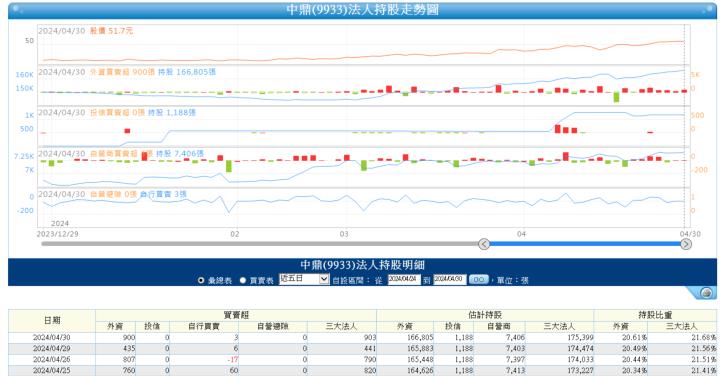
Task: Click the three-institution total 820
Action: click(x=370, y=370)
